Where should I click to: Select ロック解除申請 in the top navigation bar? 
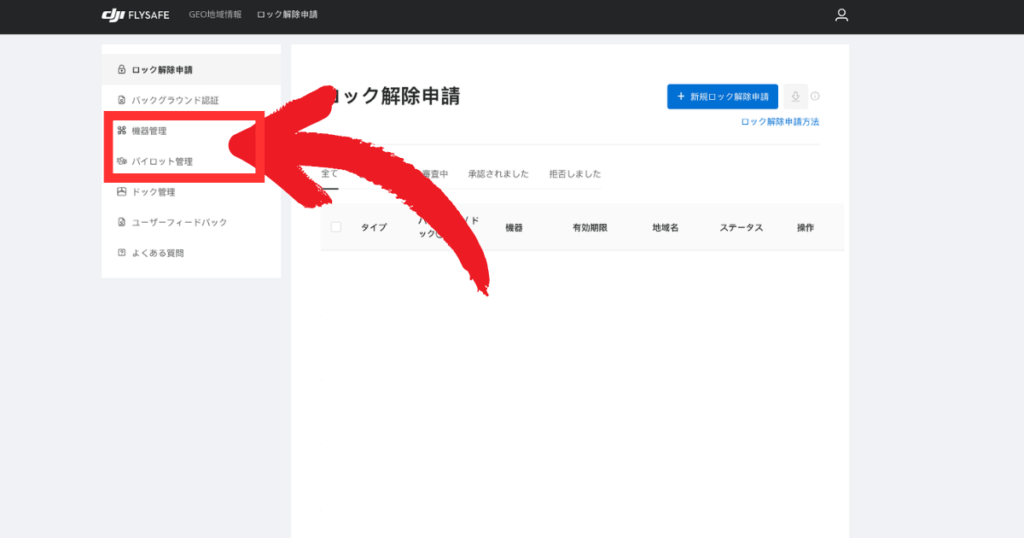(x=287, y=15)
